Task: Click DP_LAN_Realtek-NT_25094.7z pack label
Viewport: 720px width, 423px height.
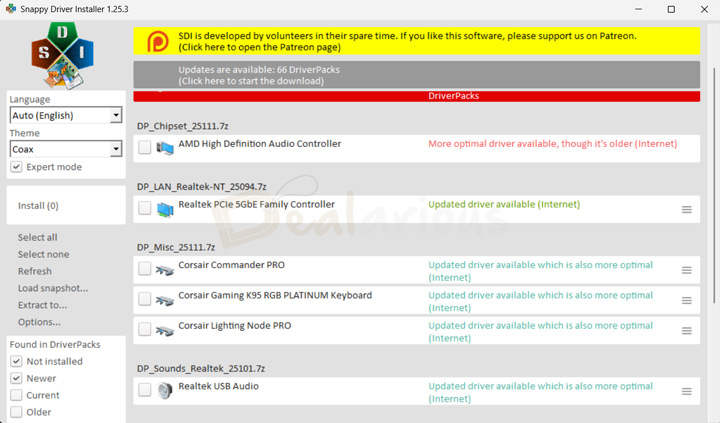Action: pyautogui.click(x=202, y=187)
